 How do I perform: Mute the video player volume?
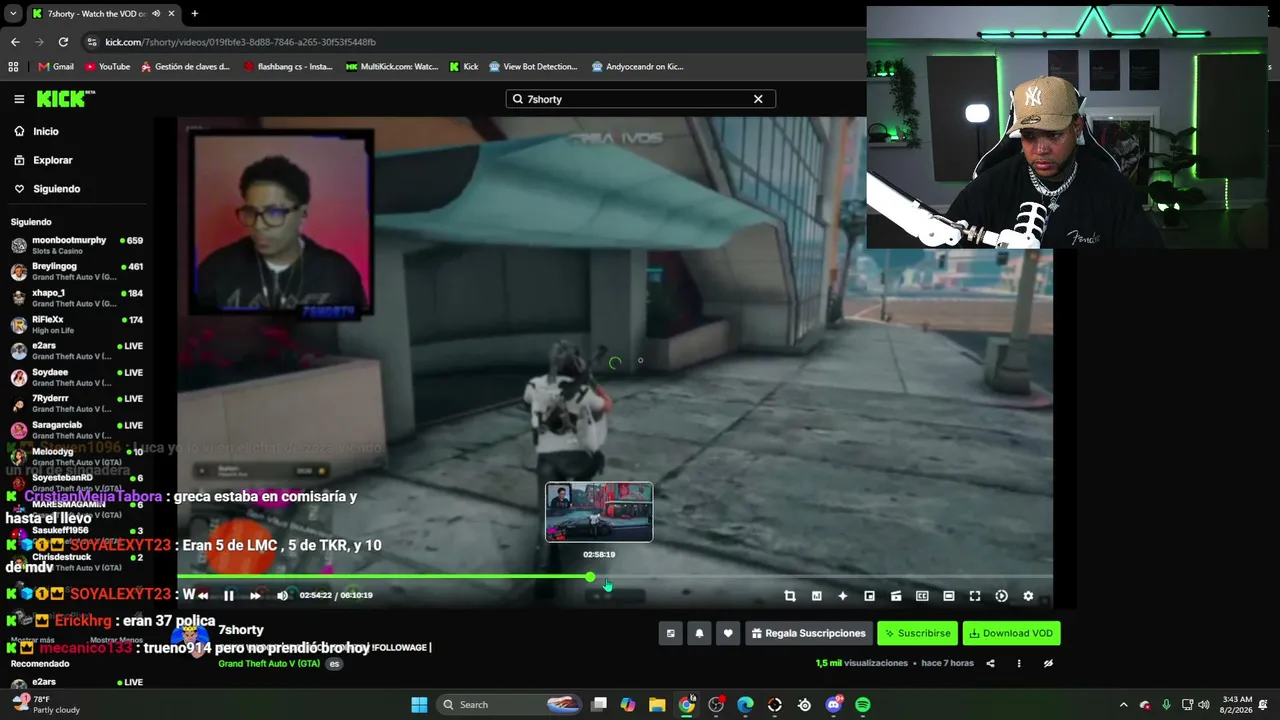(282, 596)
